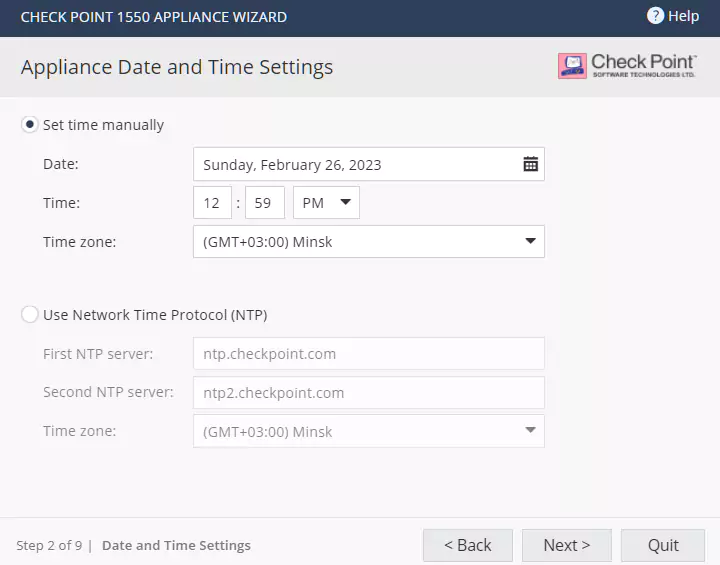The width and height of the screenshot is (720, 565).
Task: Click the Second NTP server field
Action: click(x=368, y=393)
